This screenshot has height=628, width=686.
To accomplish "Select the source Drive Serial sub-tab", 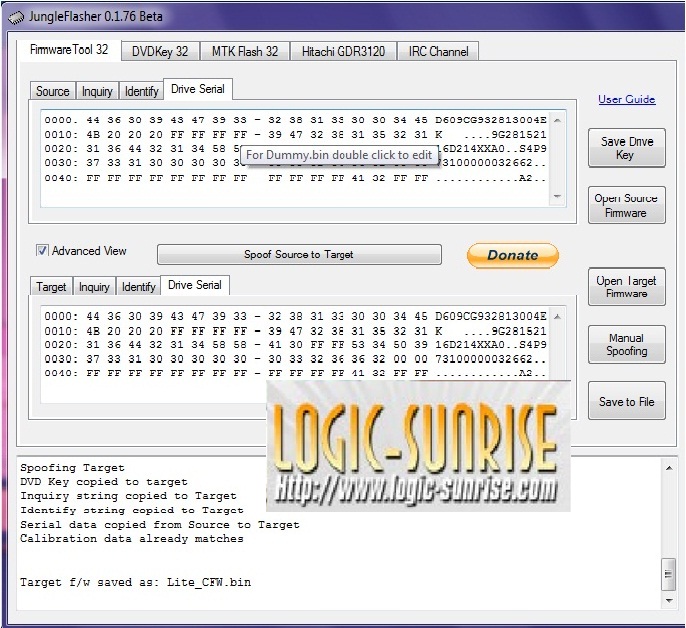I will tap(198, 89).
